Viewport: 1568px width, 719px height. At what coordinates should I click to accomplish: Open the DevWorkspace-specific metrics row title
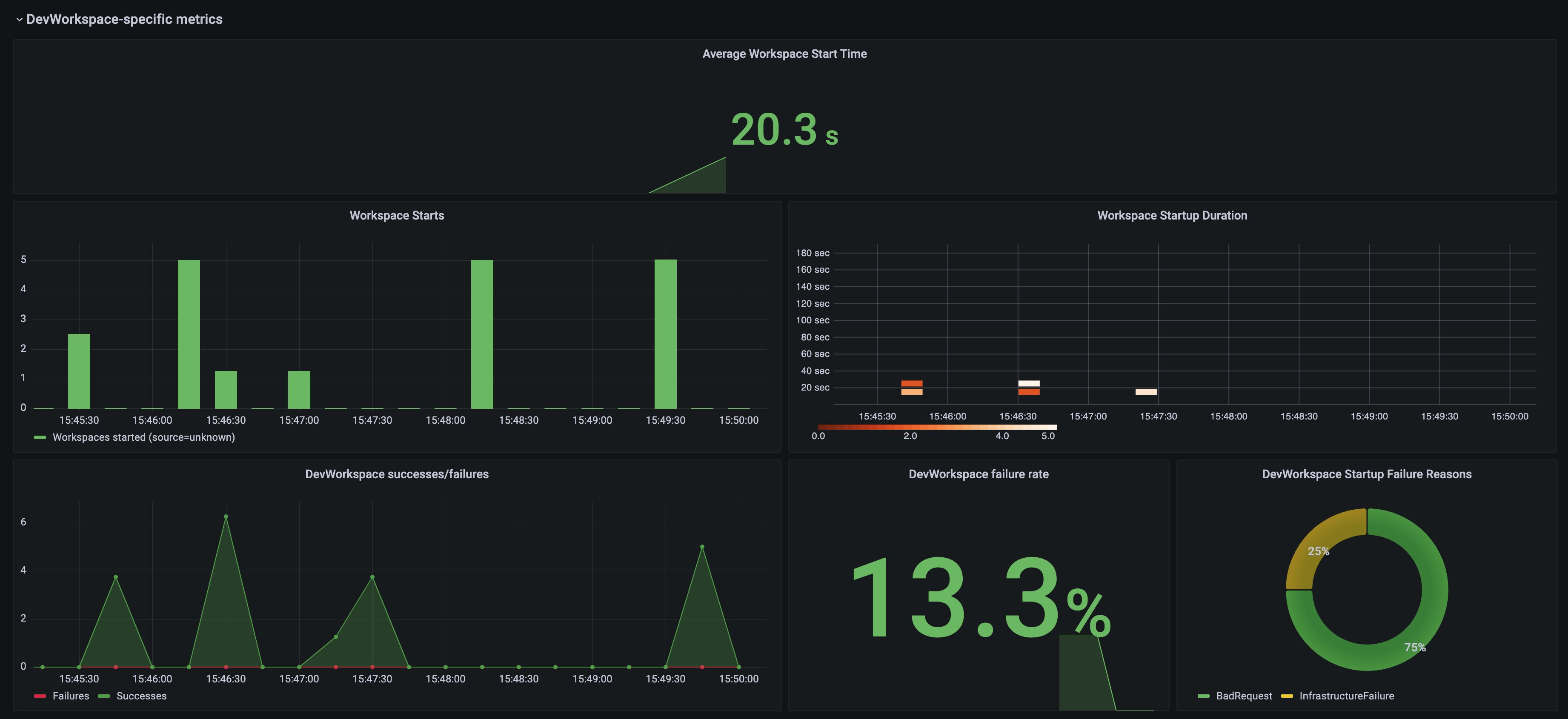click(124, 20)
